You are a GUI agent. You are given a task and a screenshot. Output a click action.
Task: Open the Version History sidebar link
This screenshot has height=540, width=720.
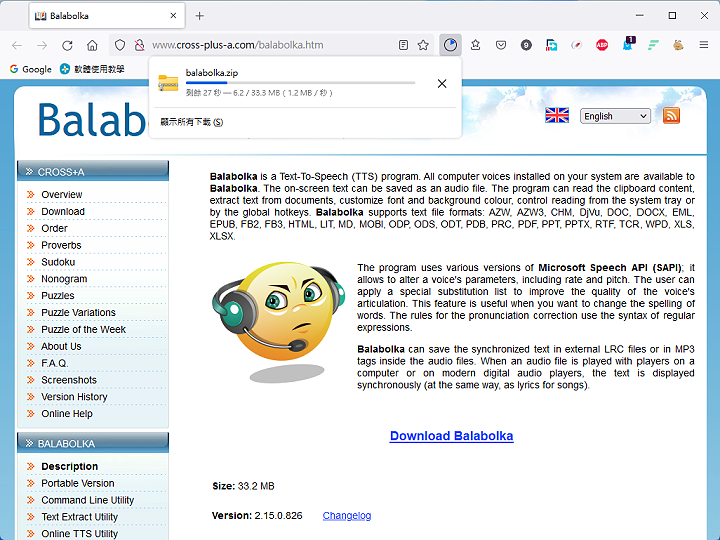(x=74, y=397)
